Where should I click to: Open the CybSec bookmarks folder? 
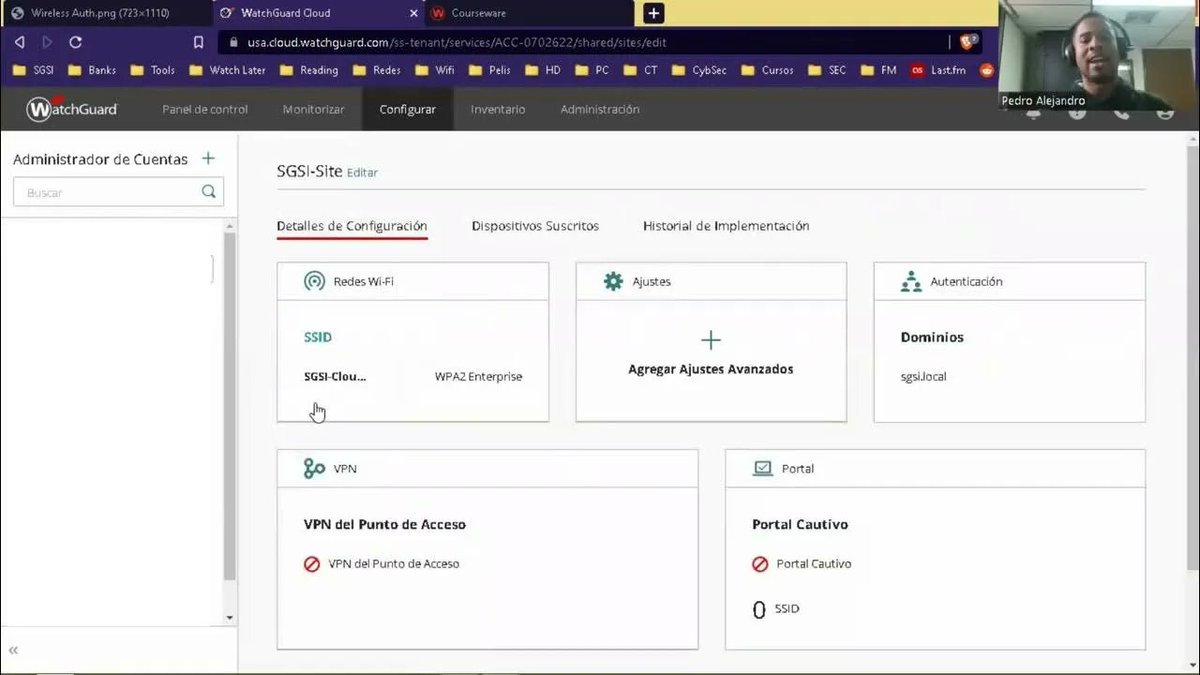click(699, 70)
